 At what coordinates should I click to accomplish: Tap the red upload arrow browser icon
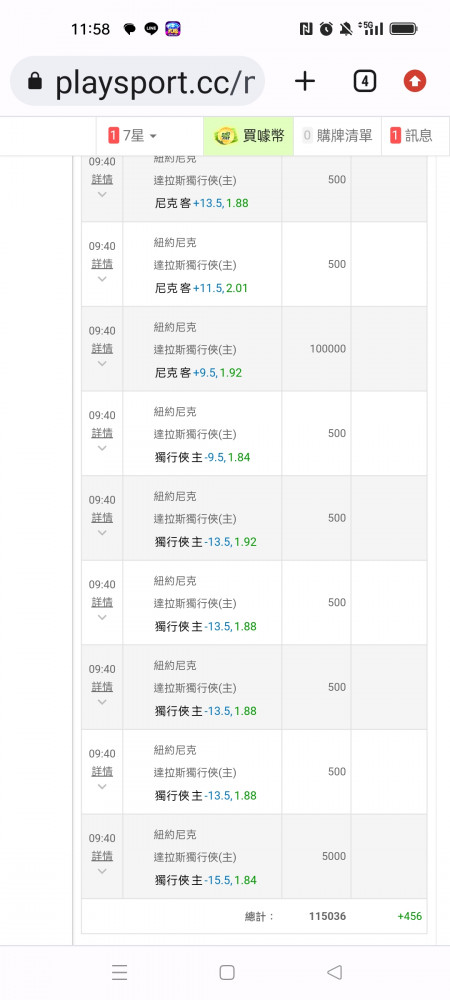click(415, 81)
